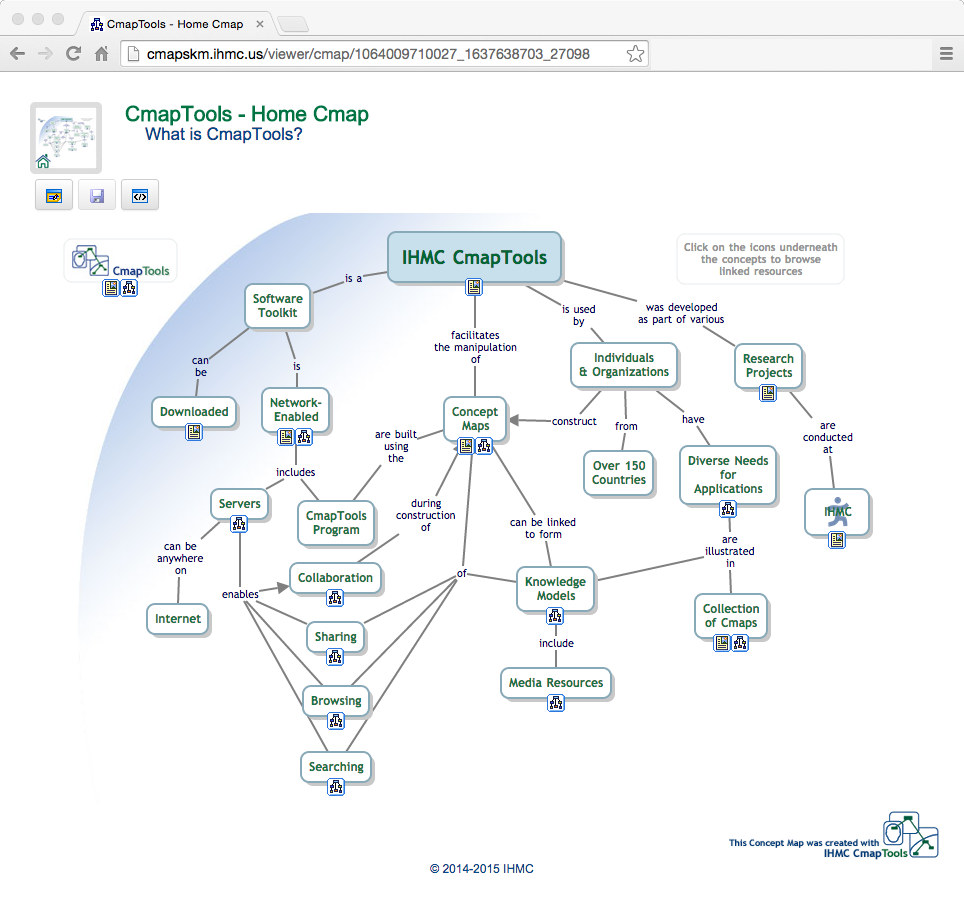Open the Chrome hamburger menu
Screen dimensions: 964x905
(x=946, y=54)
